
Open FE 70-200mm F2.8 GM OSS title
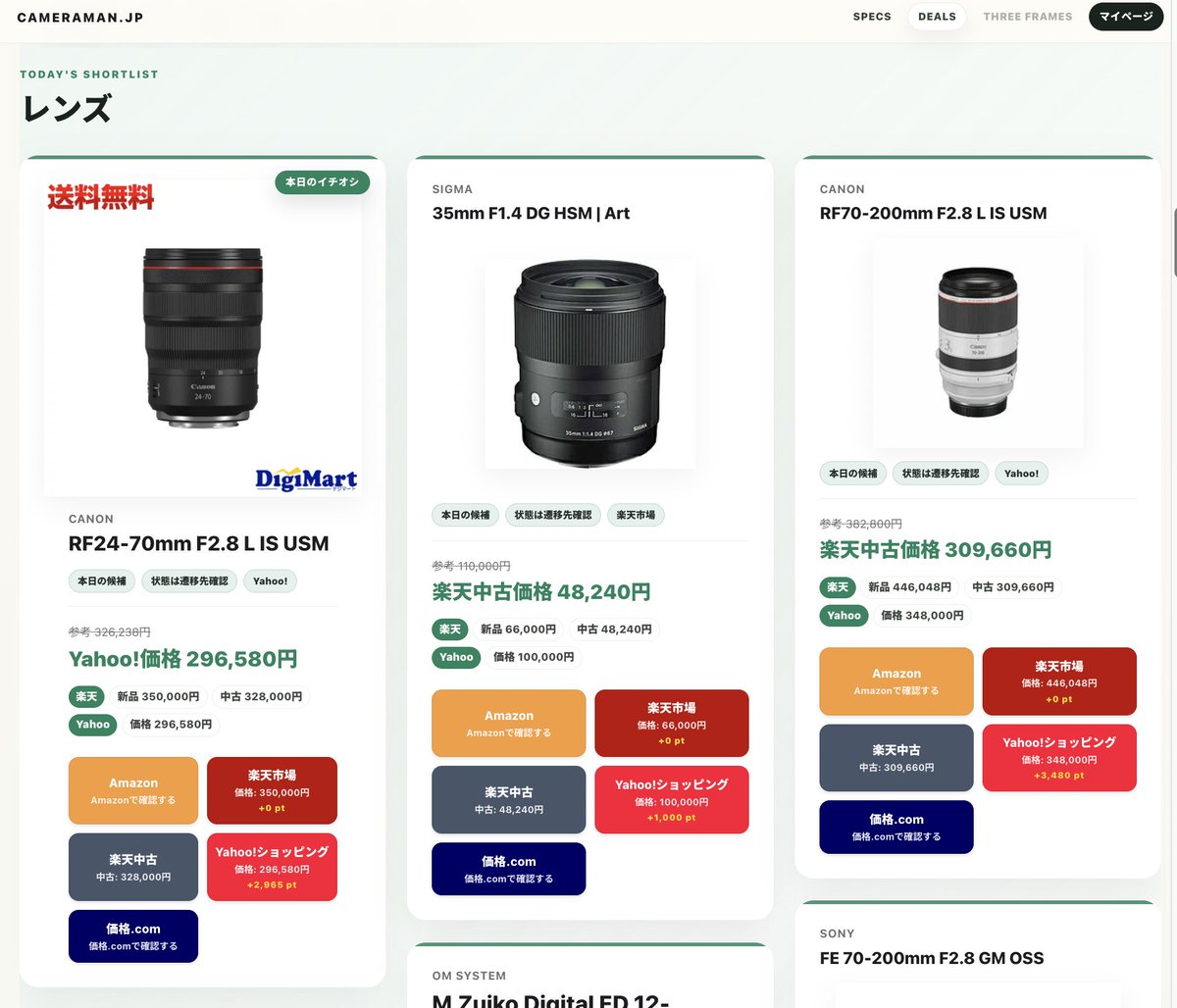(x=932, y=958)
